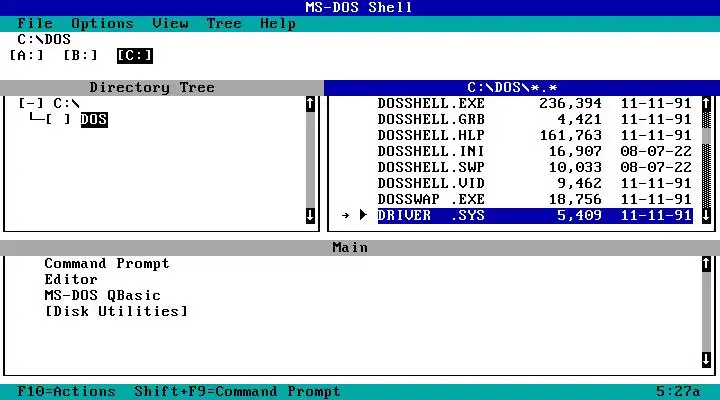
Task: Select DOSSWAP .EXE in file list
Action: point(535,199)
